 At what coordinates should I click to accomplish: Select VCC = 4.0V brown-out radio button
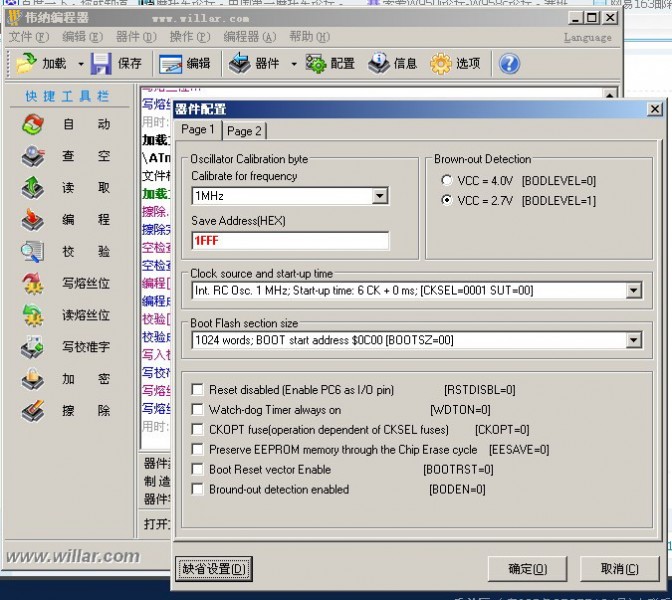tap(446, 181)
